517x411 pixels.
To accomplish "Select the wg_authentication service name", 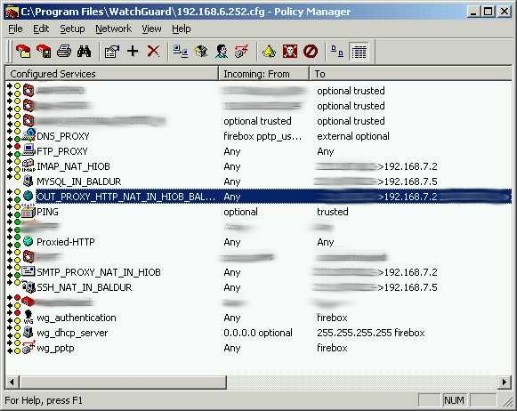I will click(x=76, y=318).
